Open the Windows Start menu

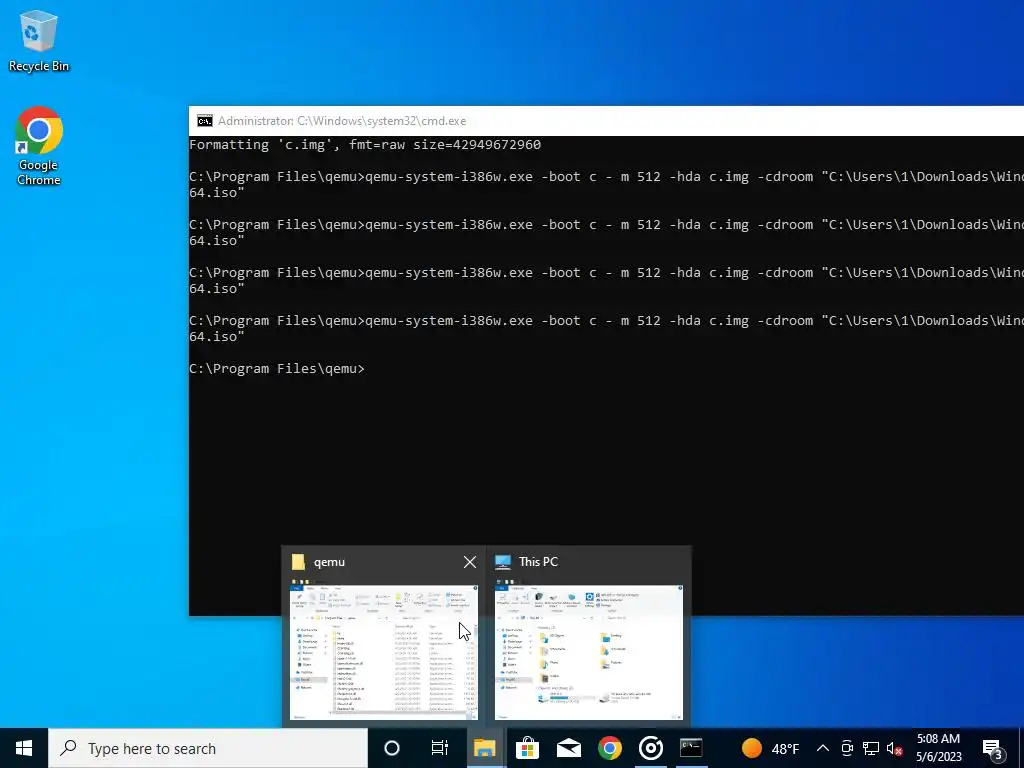24,748
